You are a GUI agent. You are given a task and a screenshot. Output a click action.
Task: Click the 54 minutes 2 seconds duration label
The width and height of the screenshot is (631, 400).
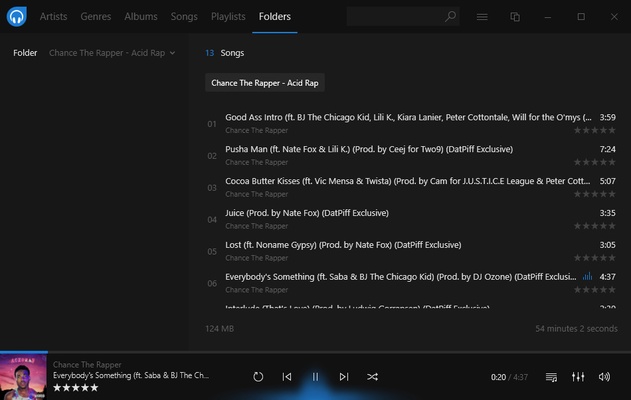point(576,329)
